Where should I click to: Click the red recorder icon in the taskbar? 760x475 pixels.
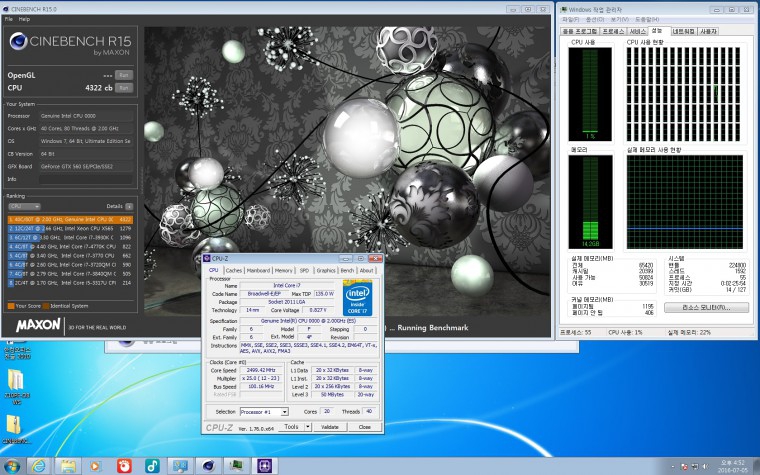tap(124, 466)
